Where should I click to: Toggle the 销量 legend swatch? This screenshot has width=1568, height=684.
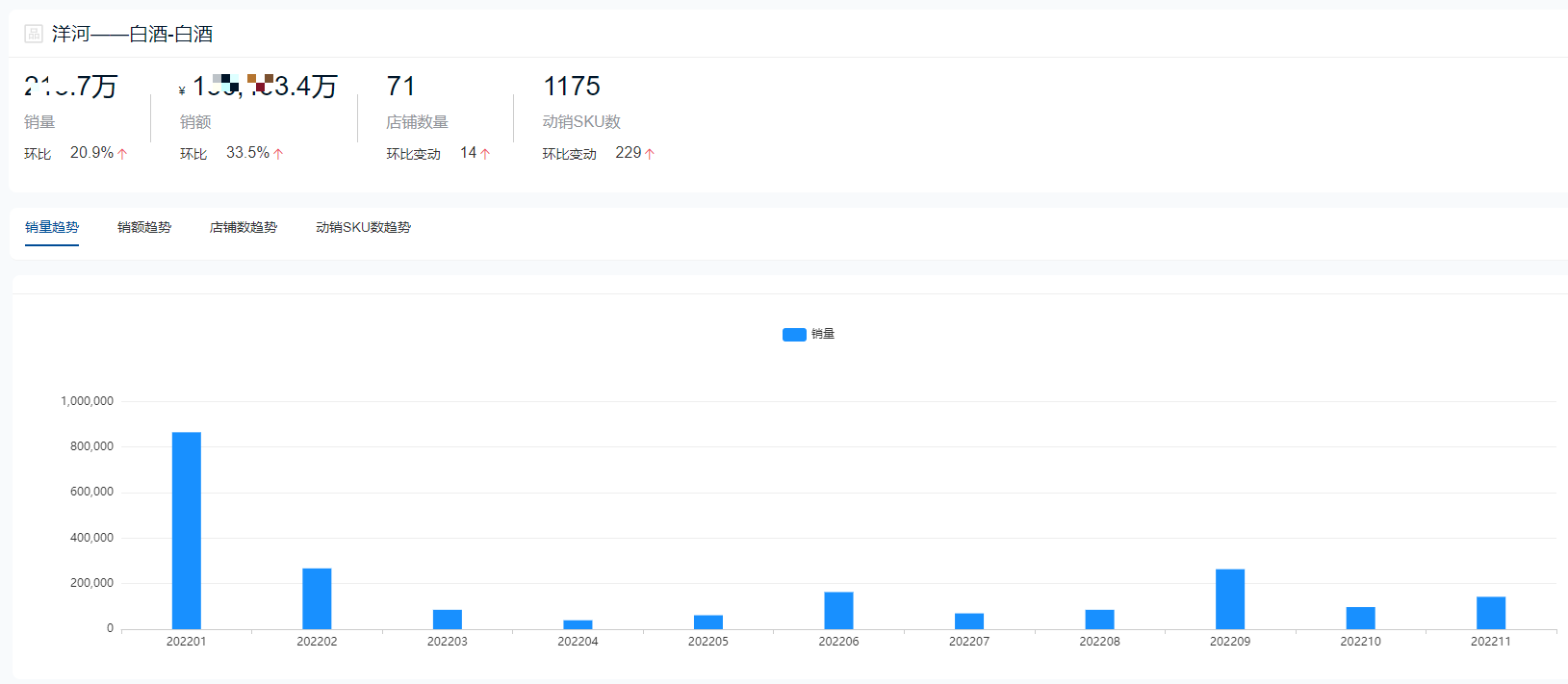pyautogui.click(x=794, y=335)
